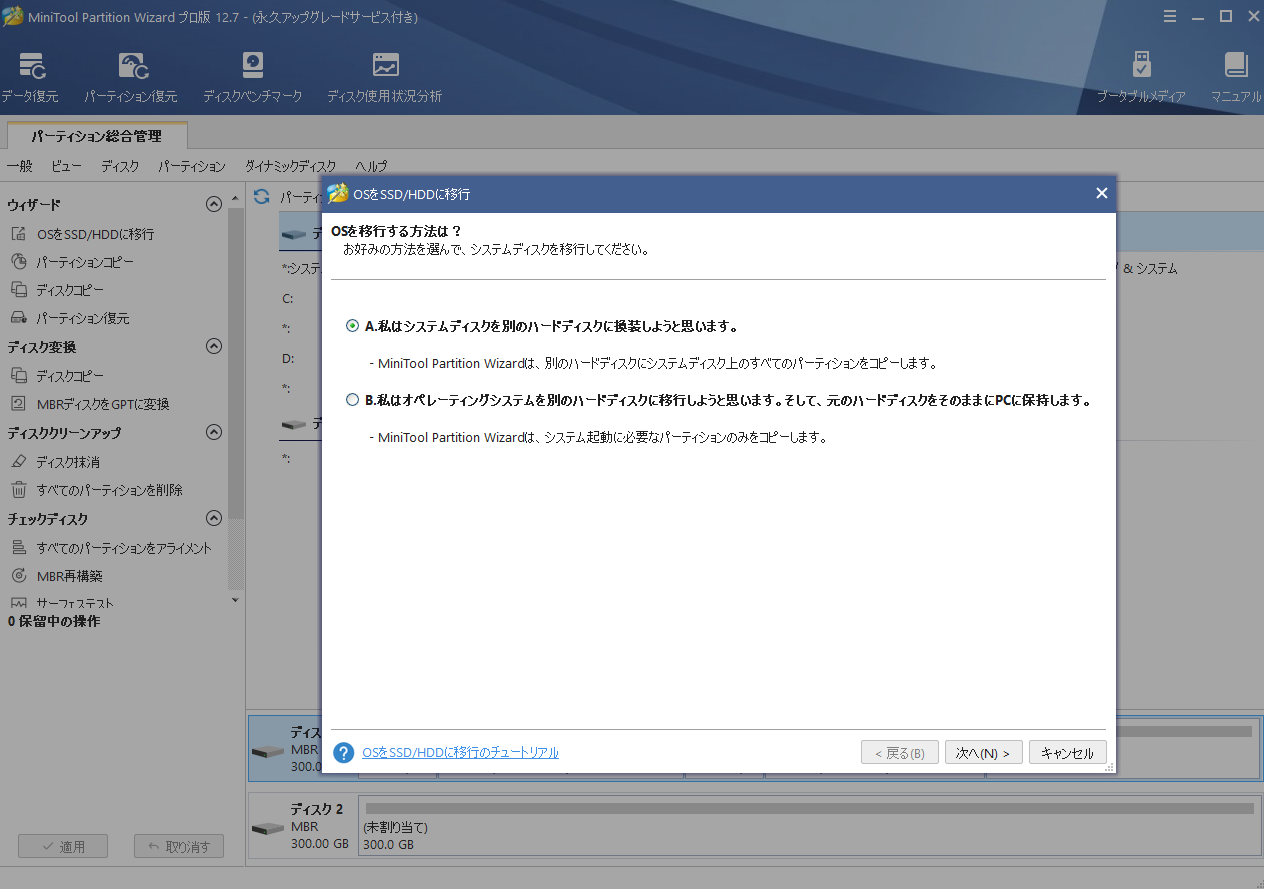Close the OSをSSD/HDDに移行 dialog
Image resolution: width=1264 pixels, height=889 pixels.
point(1101,193)
